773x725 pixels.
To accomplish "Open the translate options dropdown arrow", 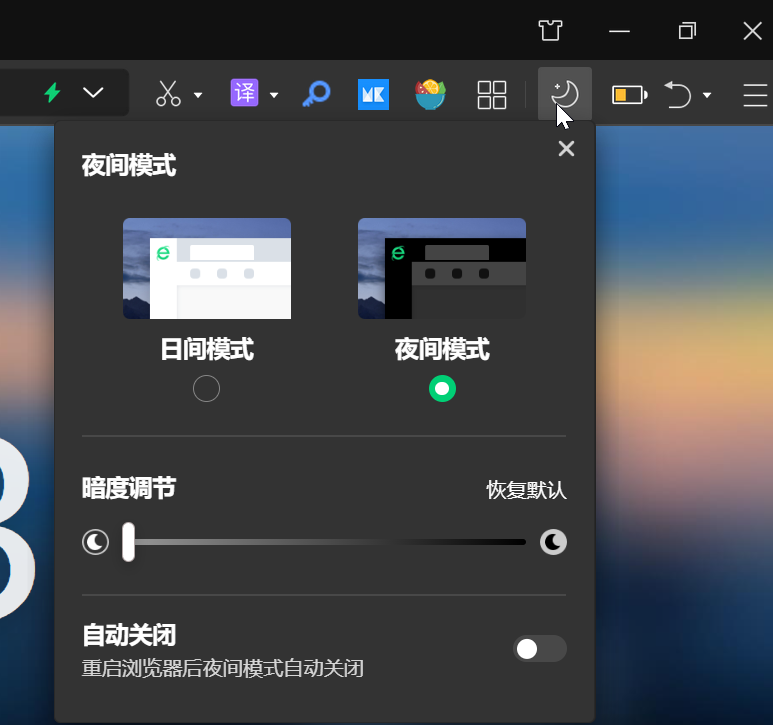I will (x=274, y=95).
